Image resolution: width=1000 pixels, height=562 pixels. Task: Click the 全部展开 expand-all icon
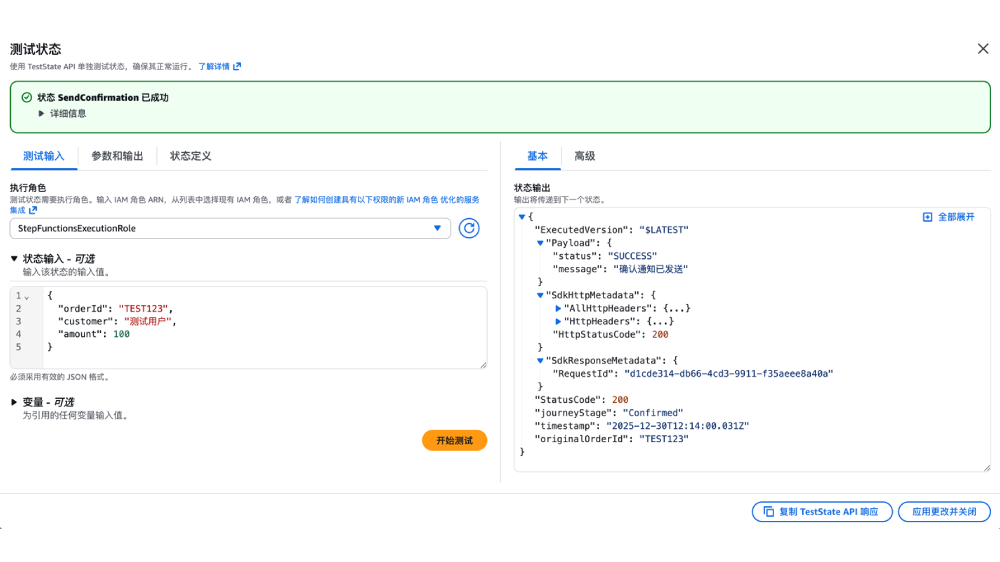[927, 217]
